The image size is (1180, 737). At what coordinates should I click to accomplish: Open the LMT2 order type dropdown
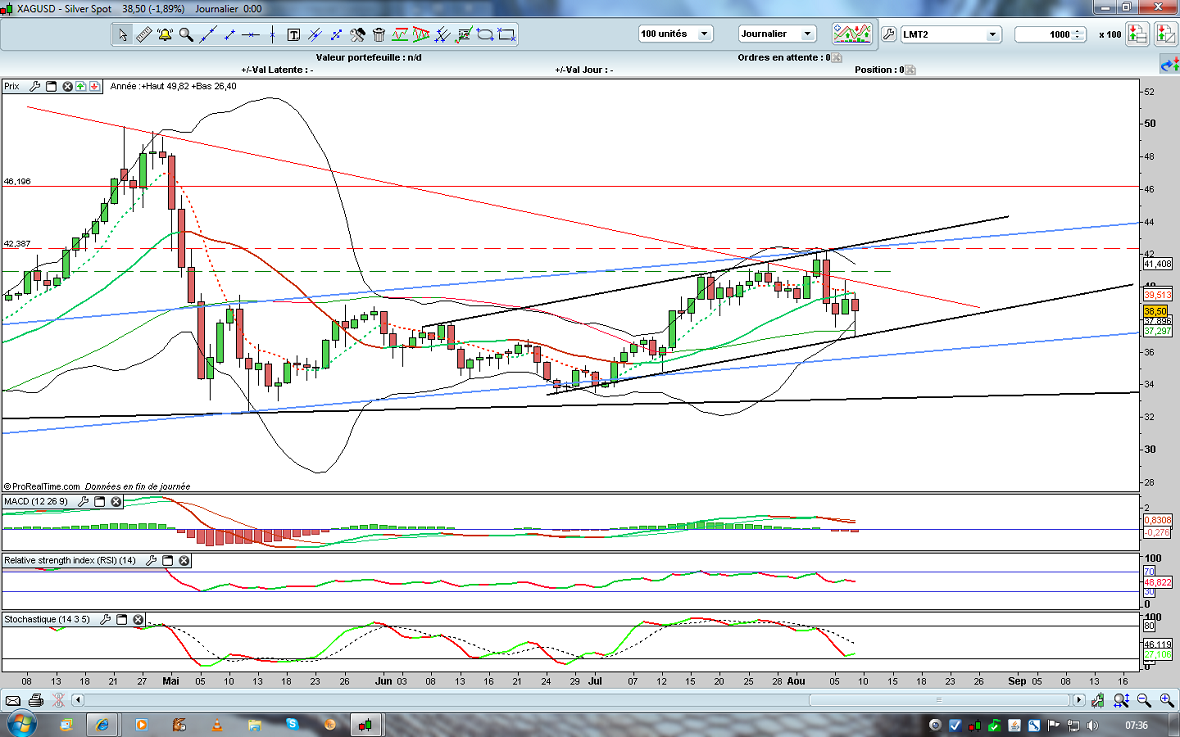(x=950, y=34)
